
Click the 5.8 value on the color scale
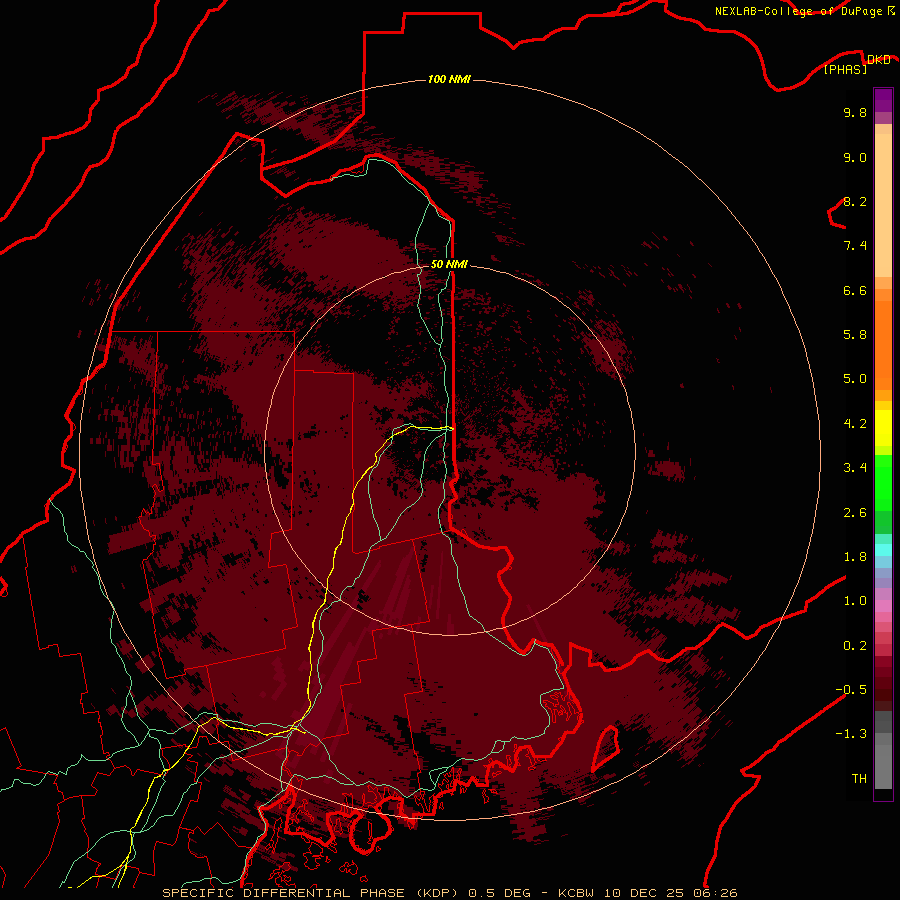[x=855, y=335]
